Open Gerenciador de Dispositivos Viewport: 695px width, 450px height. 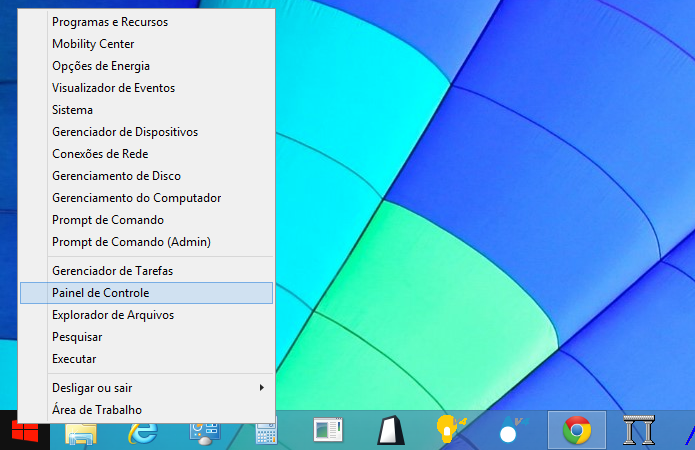tap(146, 132)
